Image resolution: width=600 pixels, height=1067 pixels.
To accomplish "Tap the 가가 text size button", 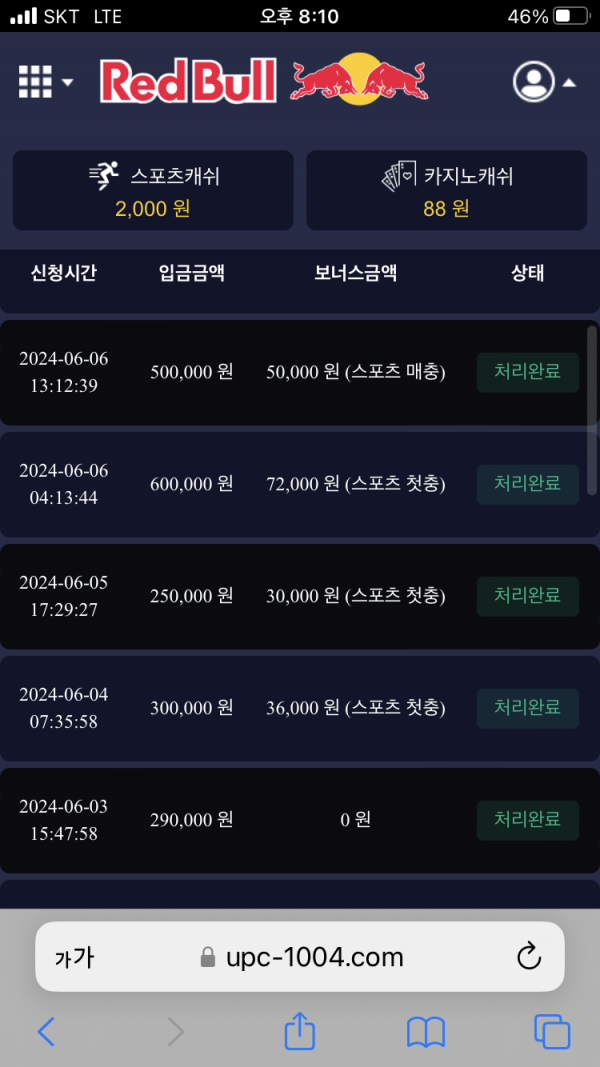I will click(74, 957).
